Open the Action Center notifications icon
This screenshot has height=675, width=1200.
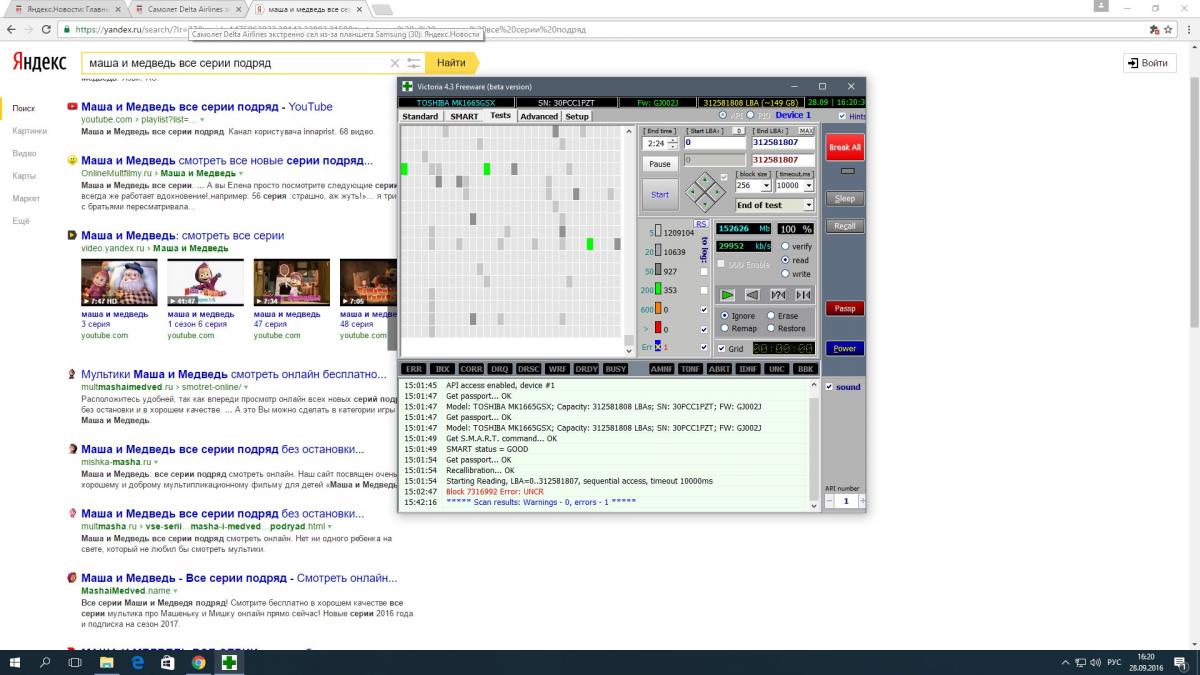[x=1181, y=662]
